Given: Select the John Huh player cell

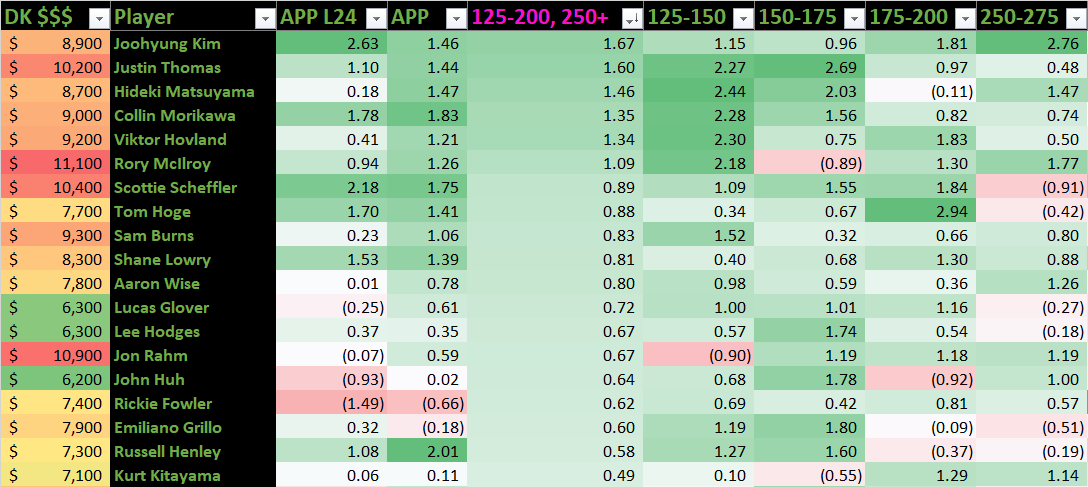Looking at the screenshot, I should (x=193, y=379).
